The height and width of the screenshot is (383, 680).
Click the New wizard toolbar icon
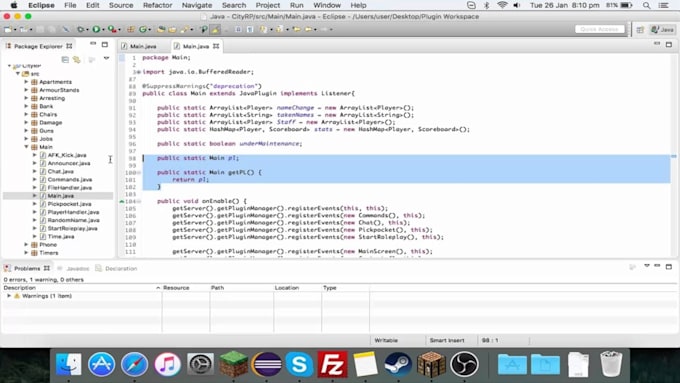pos(8,29)
